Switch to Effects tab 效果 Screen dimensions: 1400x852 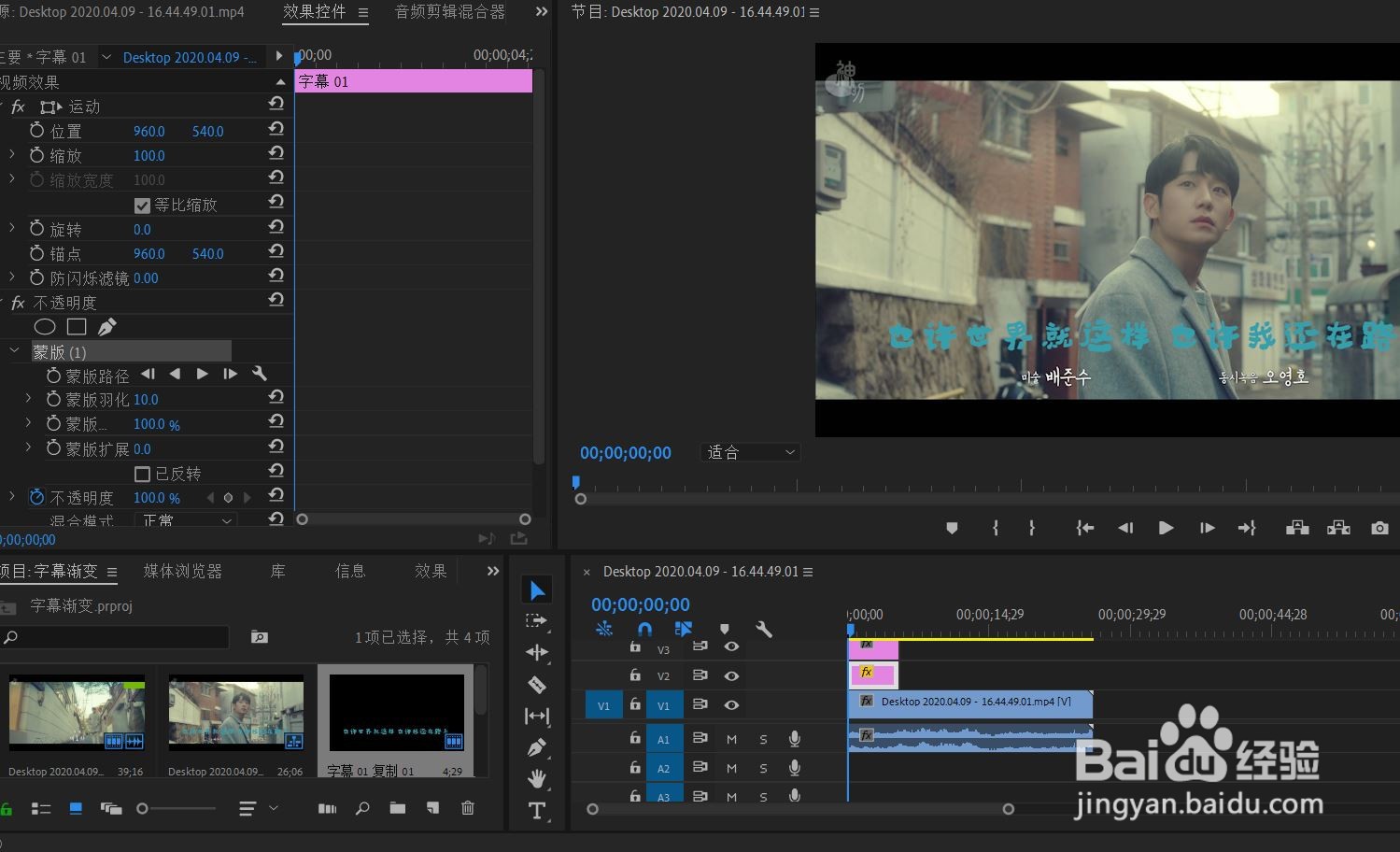[431, 571]
